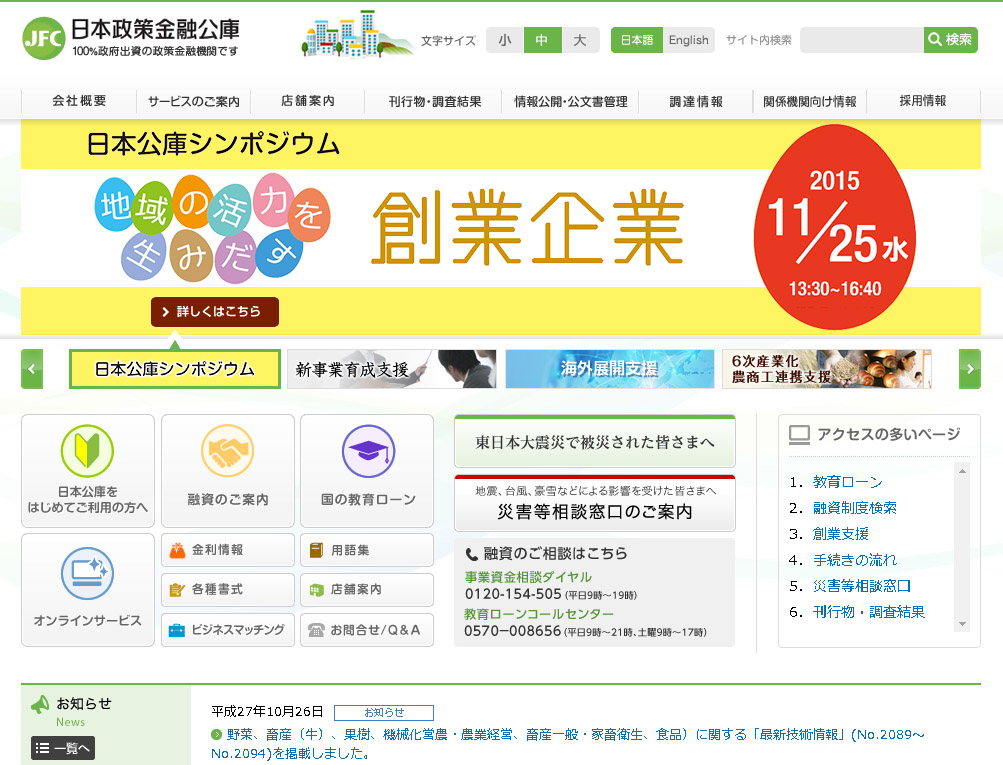The width and height of the screenshot is (1003, 765).
Task: Open the 災害等相談窓口 ranking link
Action: click(862, 586)
